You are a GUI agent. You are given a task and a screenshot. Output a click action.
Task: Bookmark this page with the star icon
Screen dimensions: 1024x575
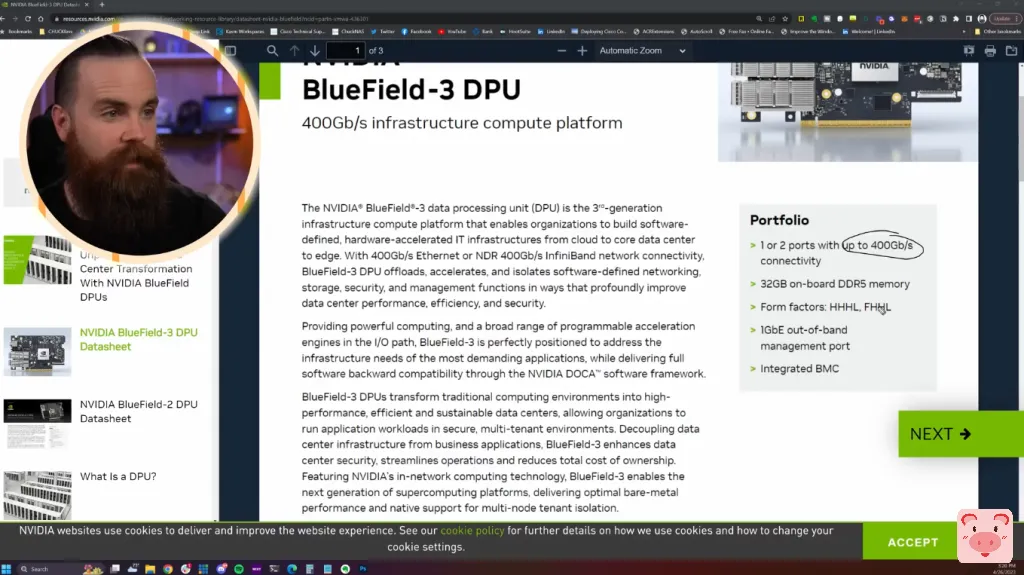point(785,19)
